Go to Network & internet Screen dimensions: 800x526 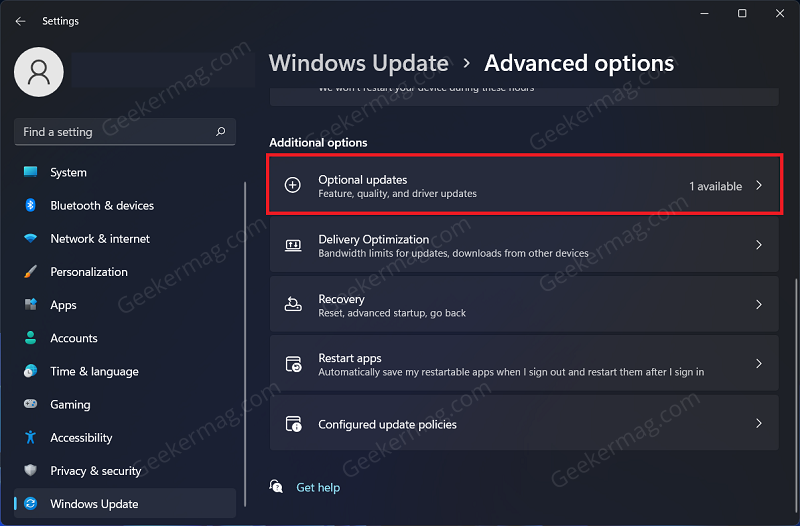coord(125,239)
